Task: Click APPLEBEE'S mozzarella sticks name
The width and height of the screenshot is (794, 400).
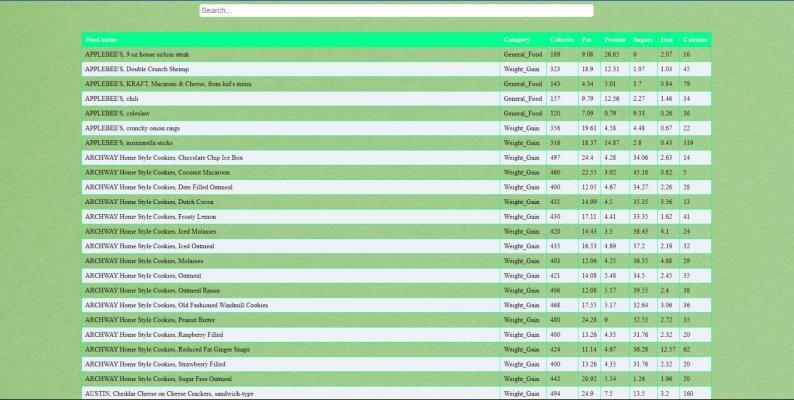Action: pos(129,143)
